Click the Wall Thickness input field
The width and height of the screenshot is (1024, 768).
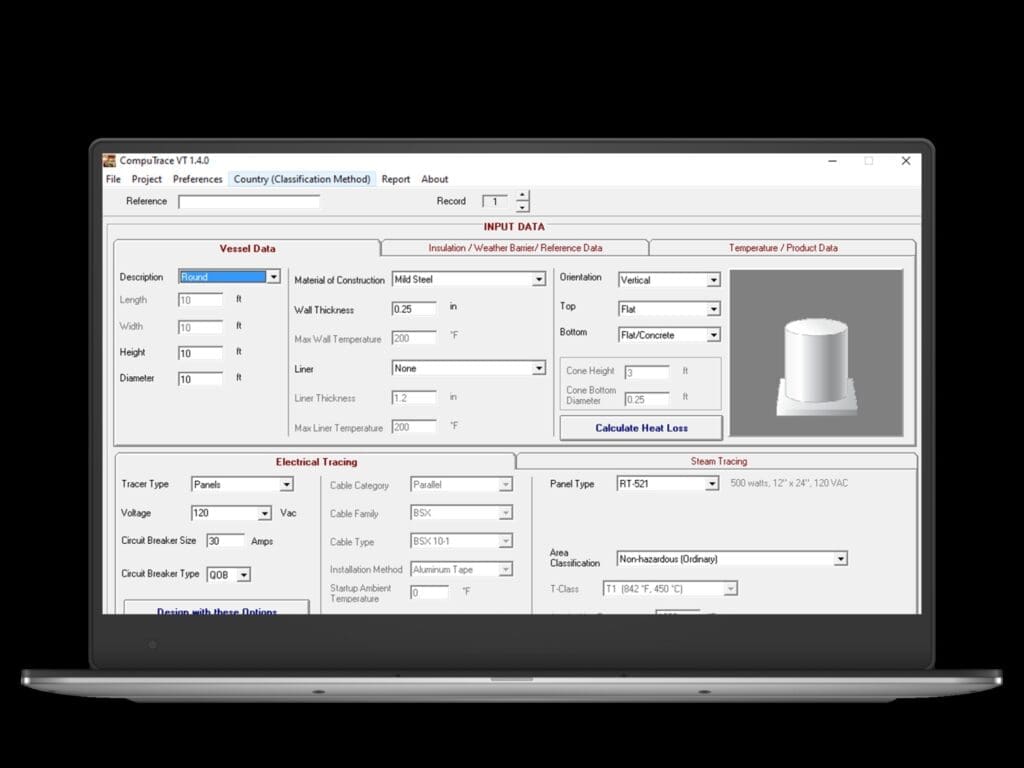414,309
